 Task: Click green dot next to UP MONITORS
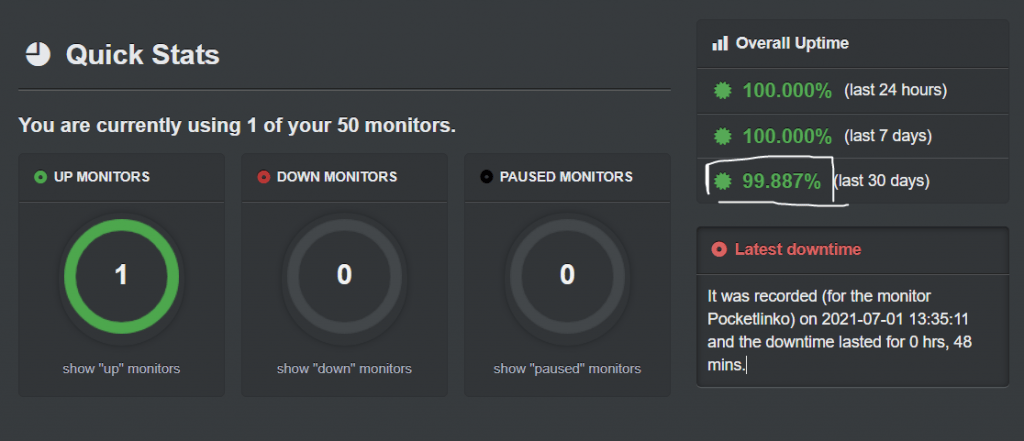coord(40,177)
